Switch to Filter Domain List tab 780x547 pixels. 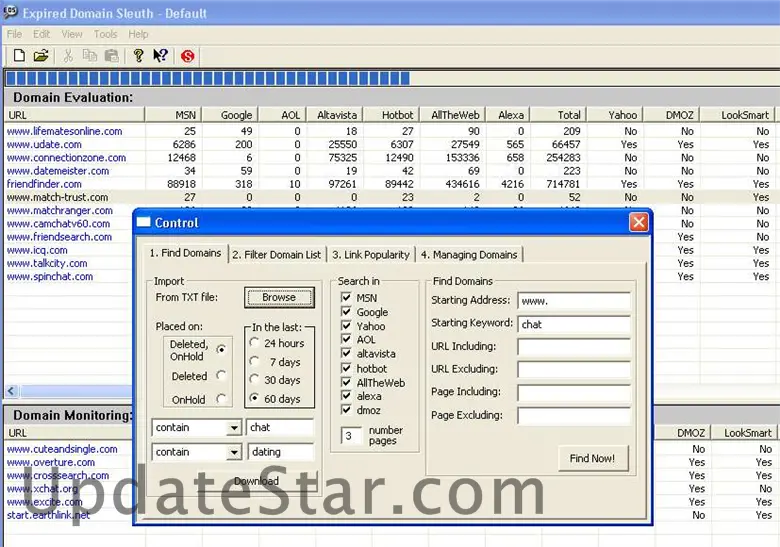click(277, 255)
